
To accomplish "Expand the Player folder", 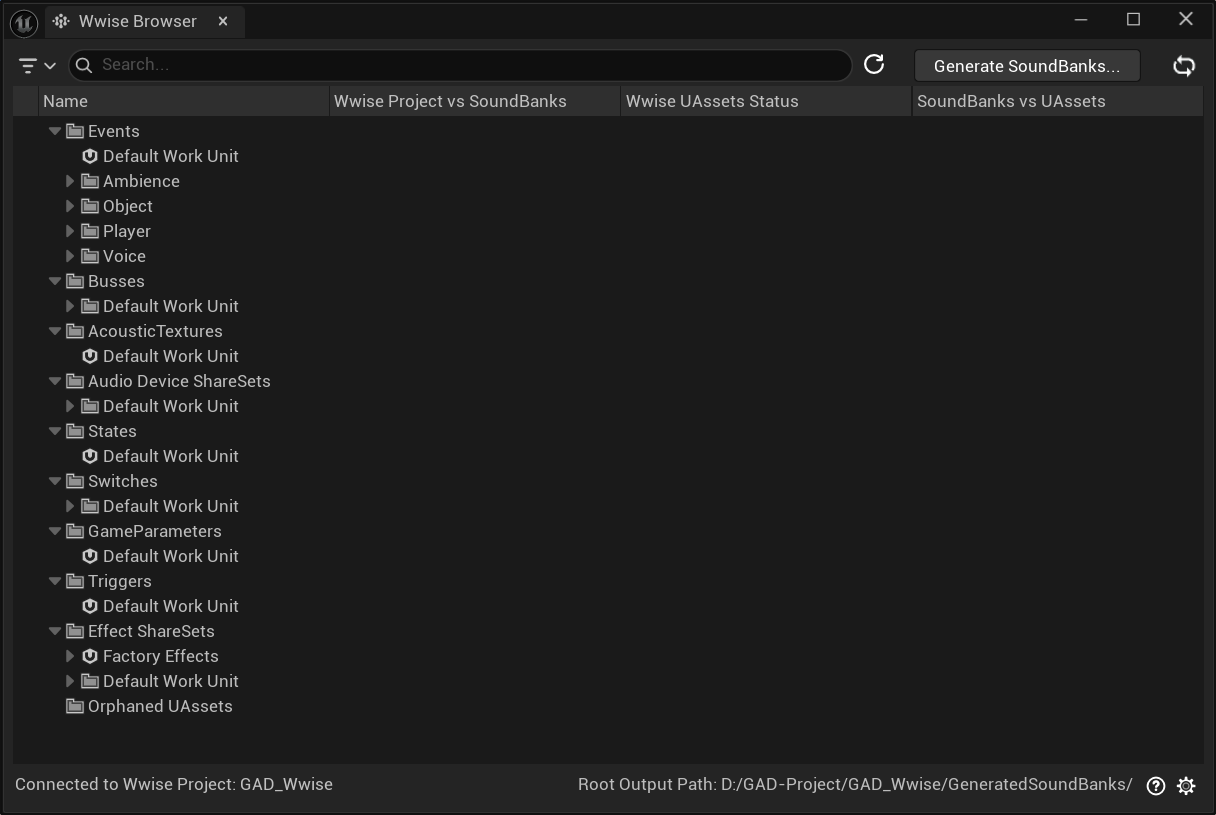I will (70, 231).
